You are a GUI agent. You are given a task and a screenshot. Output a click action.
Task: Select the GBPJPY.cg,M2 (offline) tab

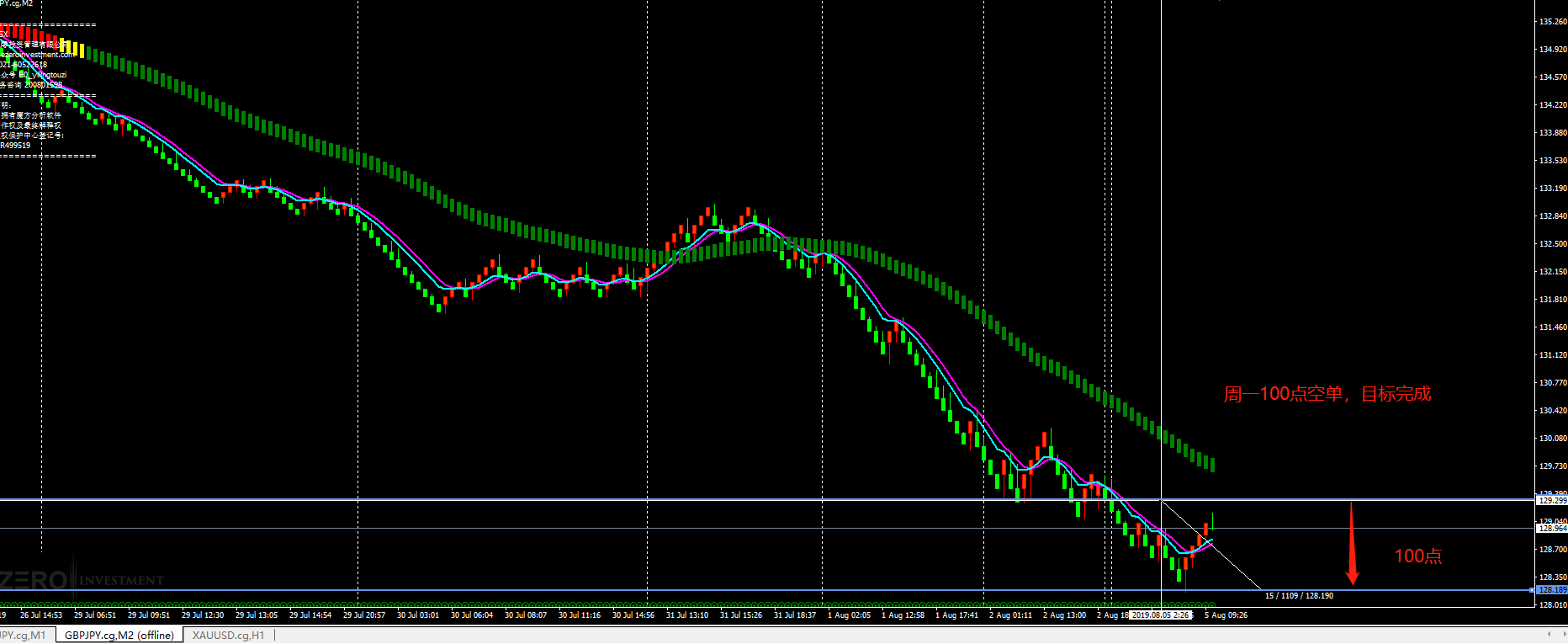(x=119, y=636)
